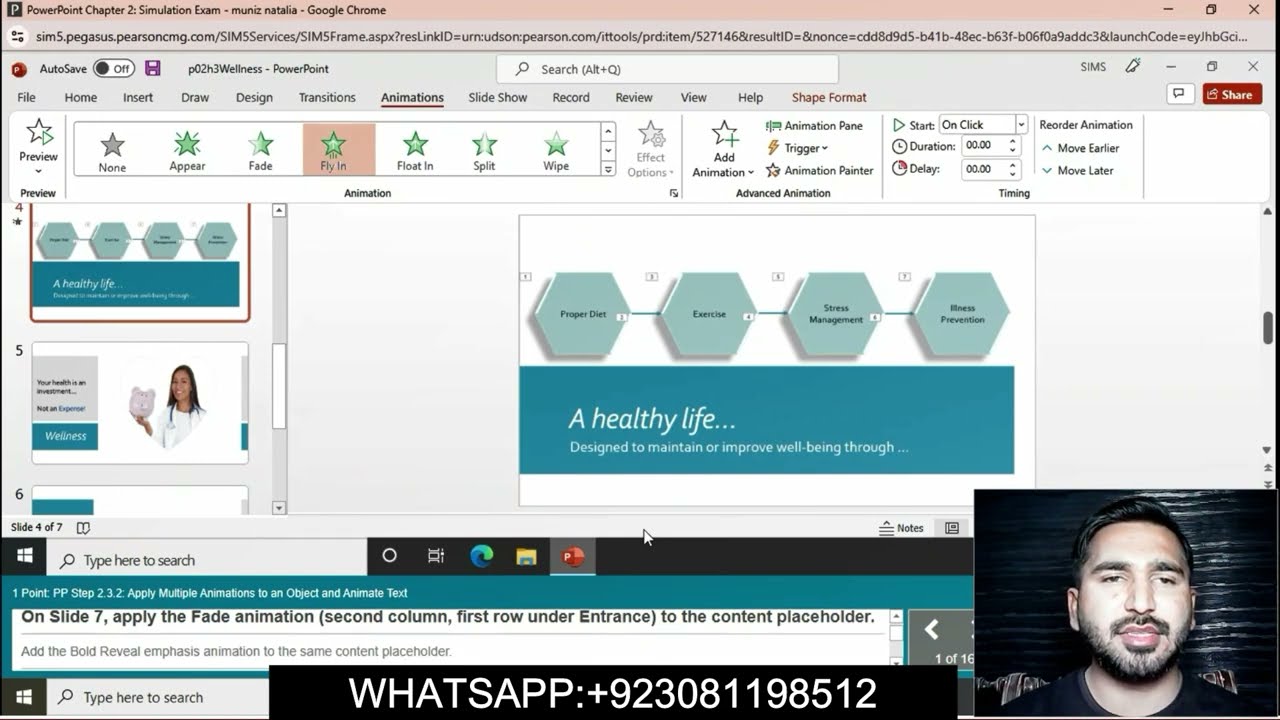Open Add Animation gallery

click(723, 150)
